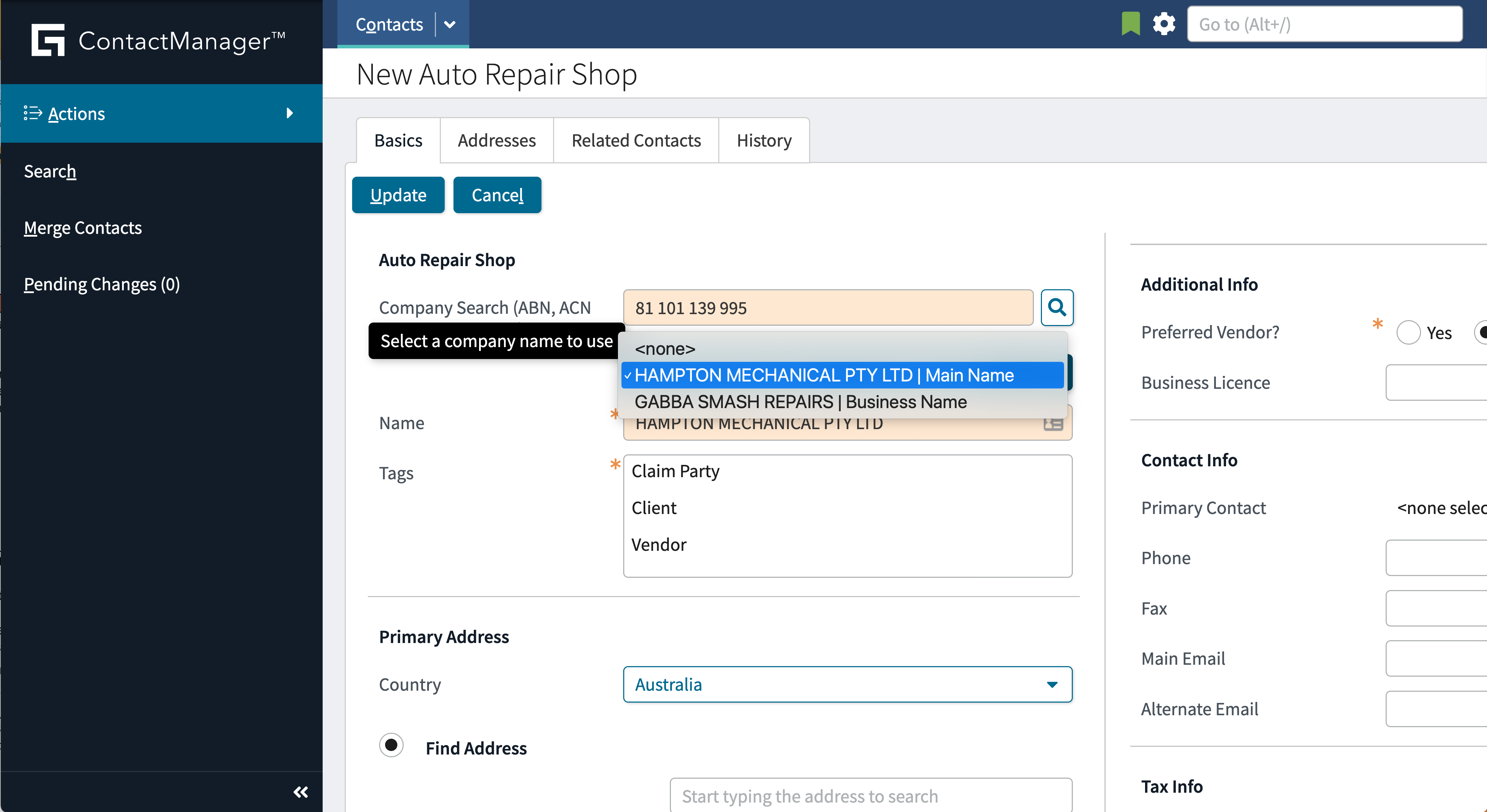Click the Cancel button

click(497, 195)
